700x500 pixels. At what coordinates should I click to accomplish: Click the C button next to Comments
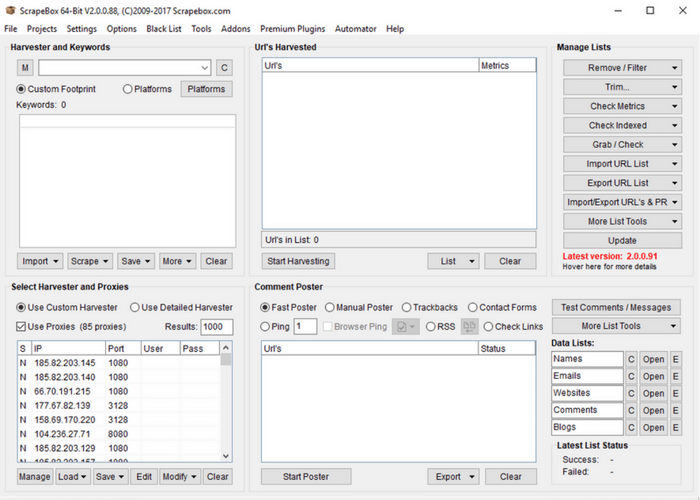point(631,410)
